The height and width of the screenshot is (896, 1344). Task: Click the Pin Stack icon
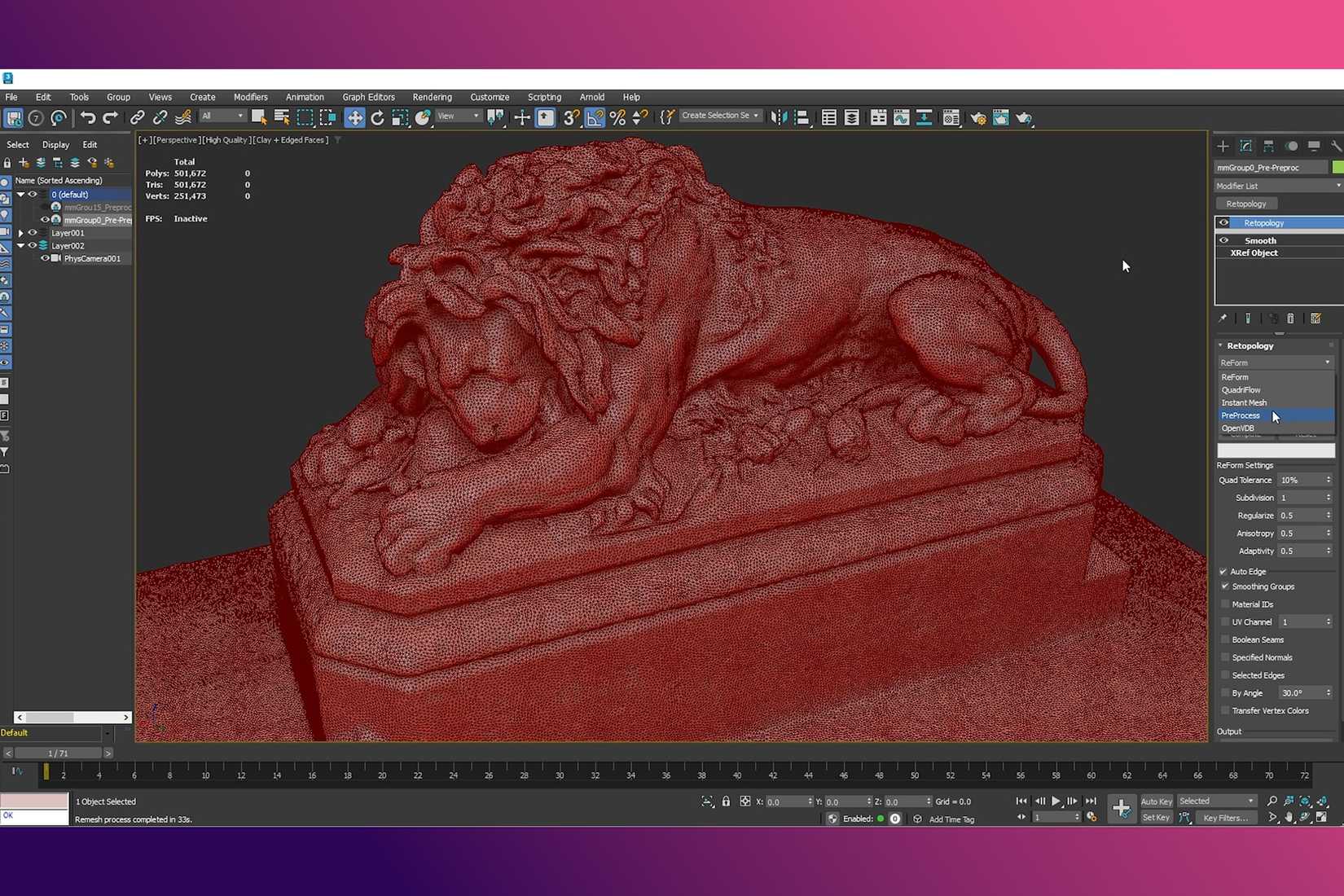(1223, 318)
